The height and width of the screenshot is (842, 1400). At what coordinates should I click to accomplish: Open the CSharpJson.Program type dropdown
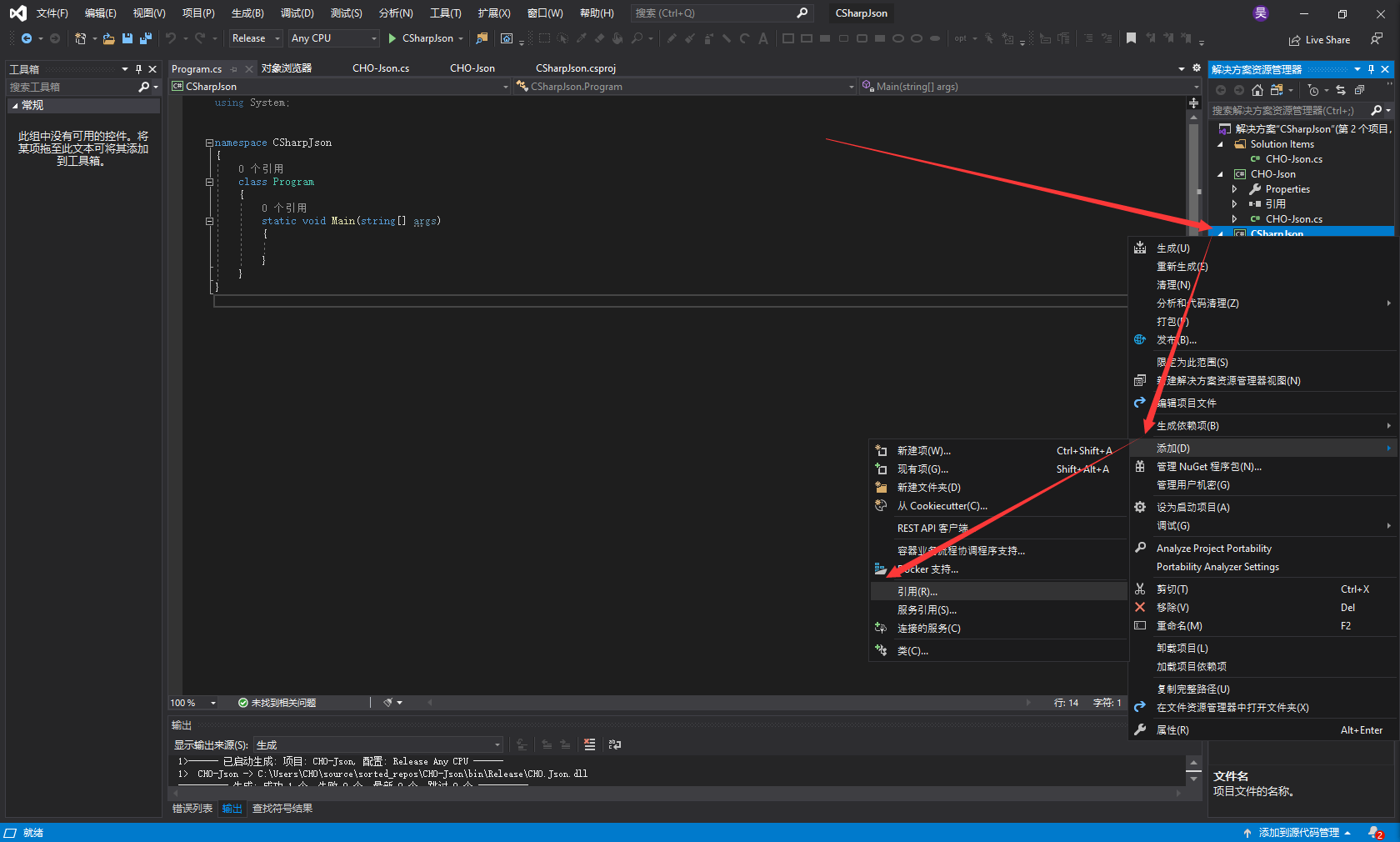(685, 87)
